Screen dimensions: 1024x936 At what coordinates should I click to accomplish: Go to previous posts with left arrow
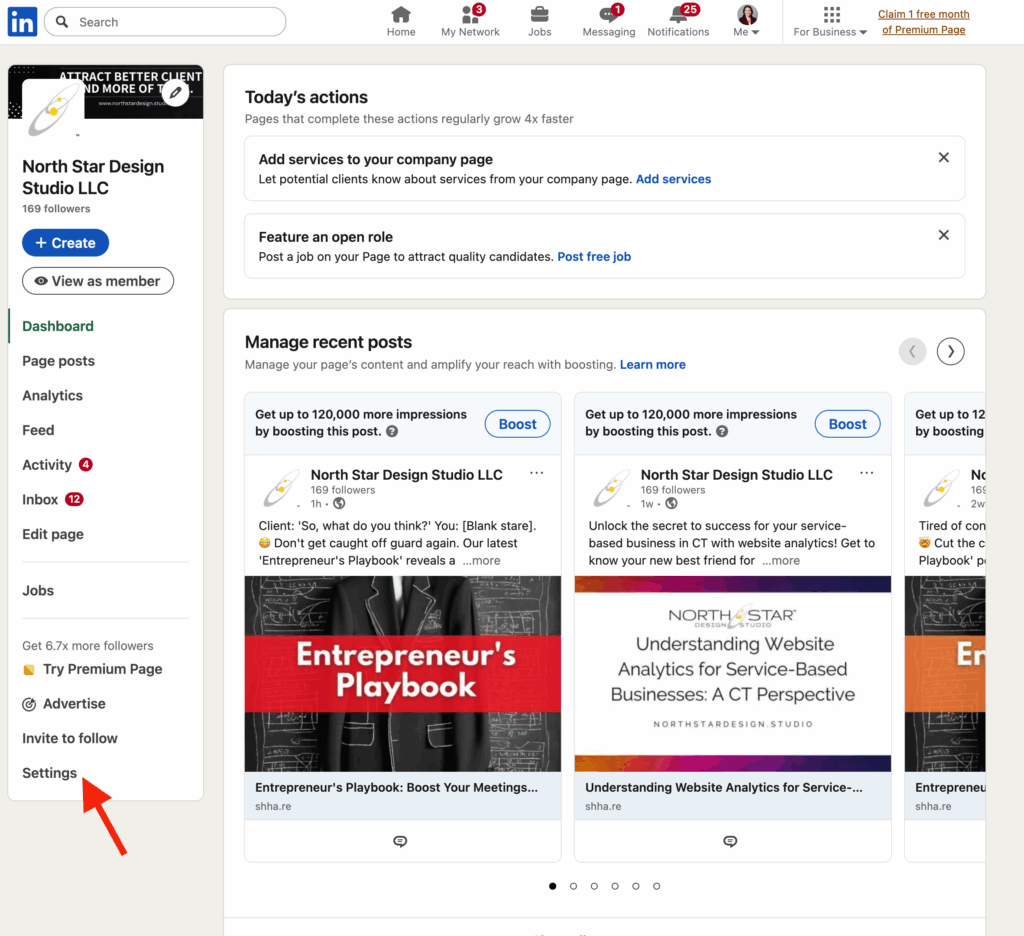(912, 351)
